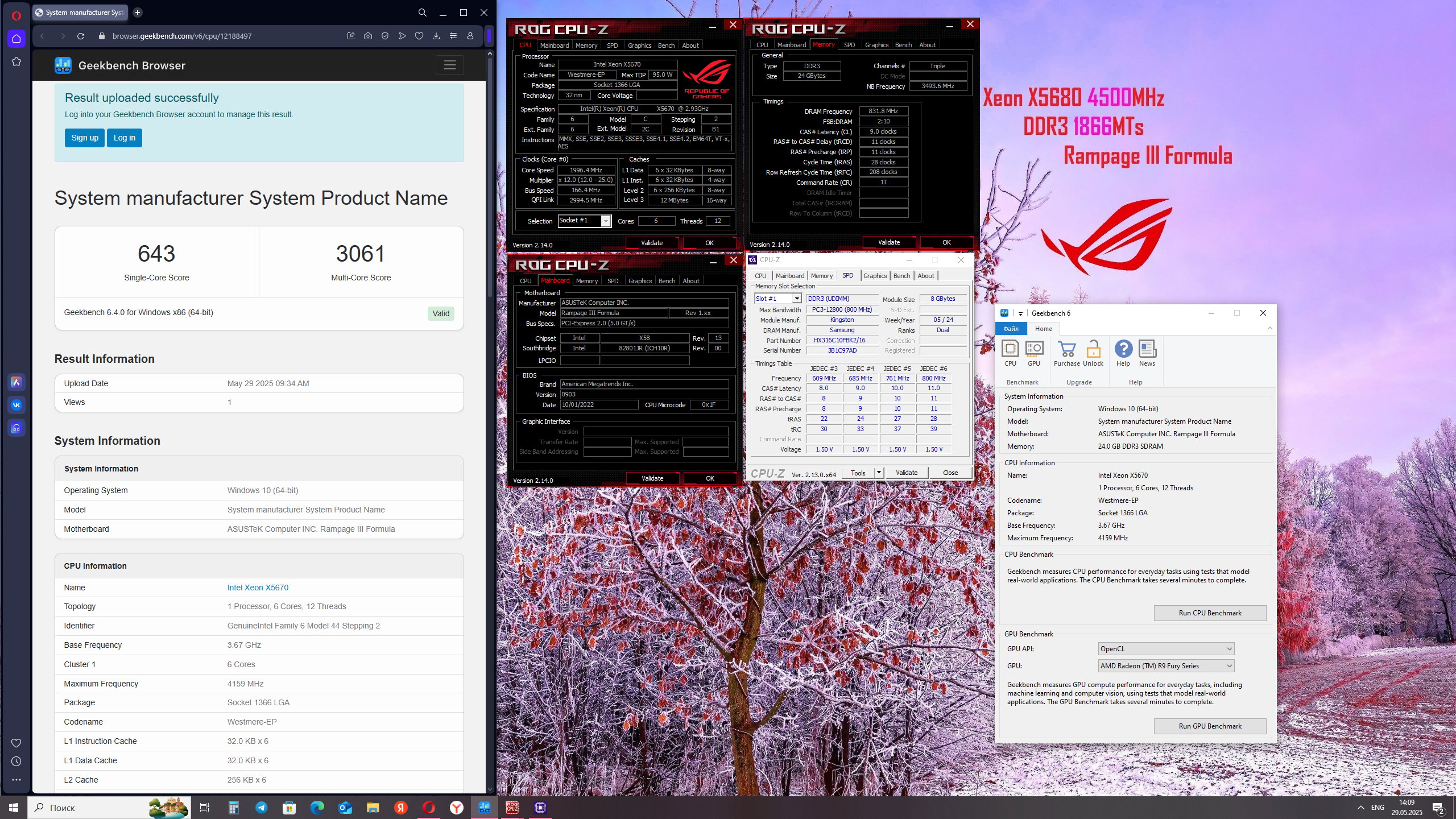Open the Intel Xeon X5670 link
The image size is (1456, 819).
(x=258, y=588)
